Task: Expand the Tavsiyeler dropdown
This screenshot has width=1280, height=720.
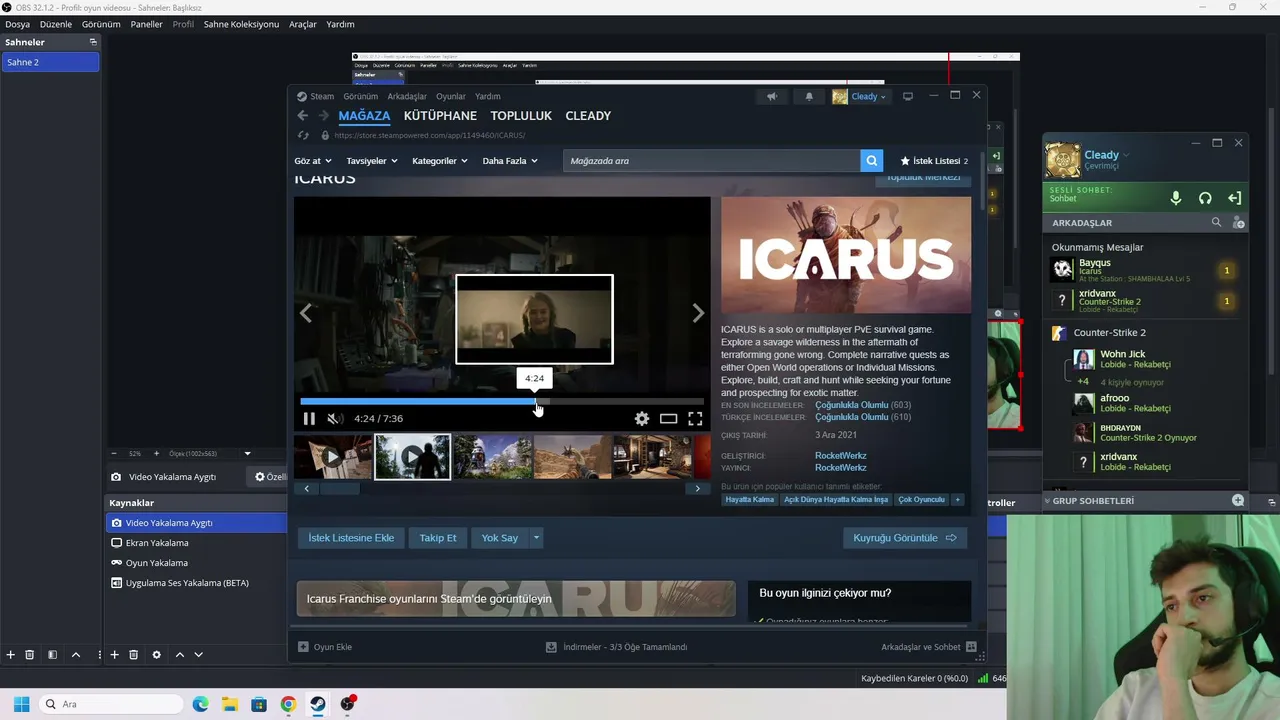Action: (x=372, y=161)
